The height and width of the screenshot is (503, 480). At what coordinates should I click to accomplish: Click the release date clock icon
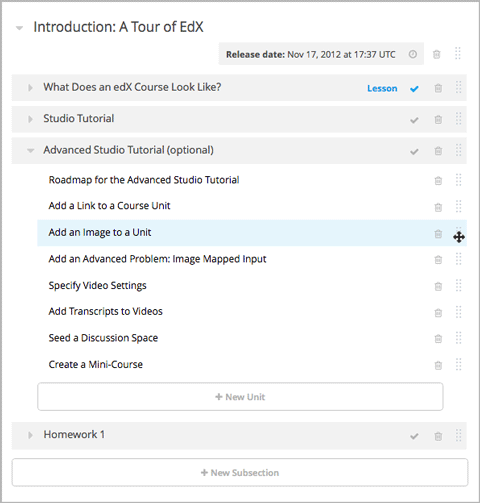(x=413, y=54)
